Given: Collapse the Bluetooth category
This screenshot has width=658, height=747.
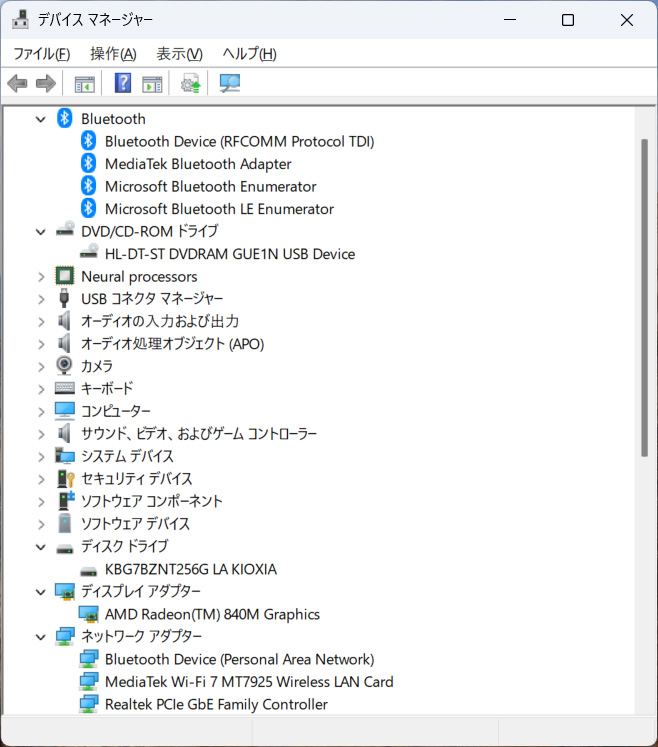Looking at the screenshot, I should tap(41, 119).
